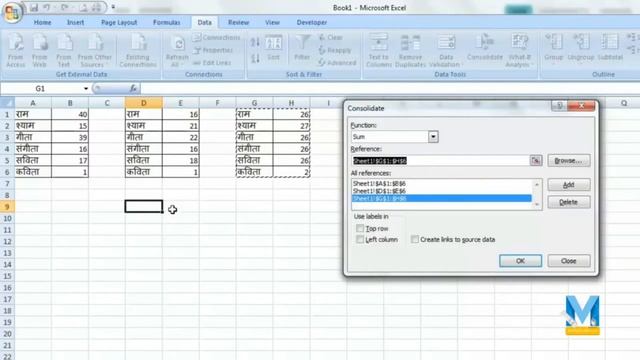Open the Home ribbon tab

pos(42,22)
